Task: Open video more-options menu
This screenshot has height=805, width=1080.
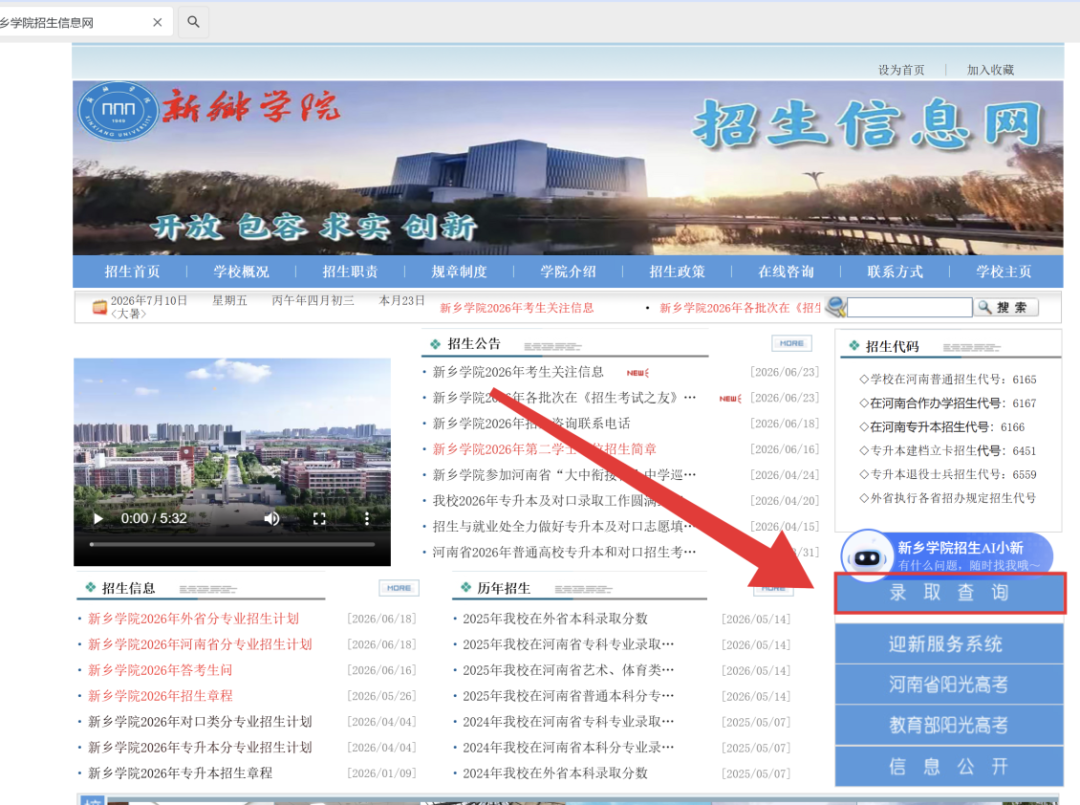Action: [366, 519]
